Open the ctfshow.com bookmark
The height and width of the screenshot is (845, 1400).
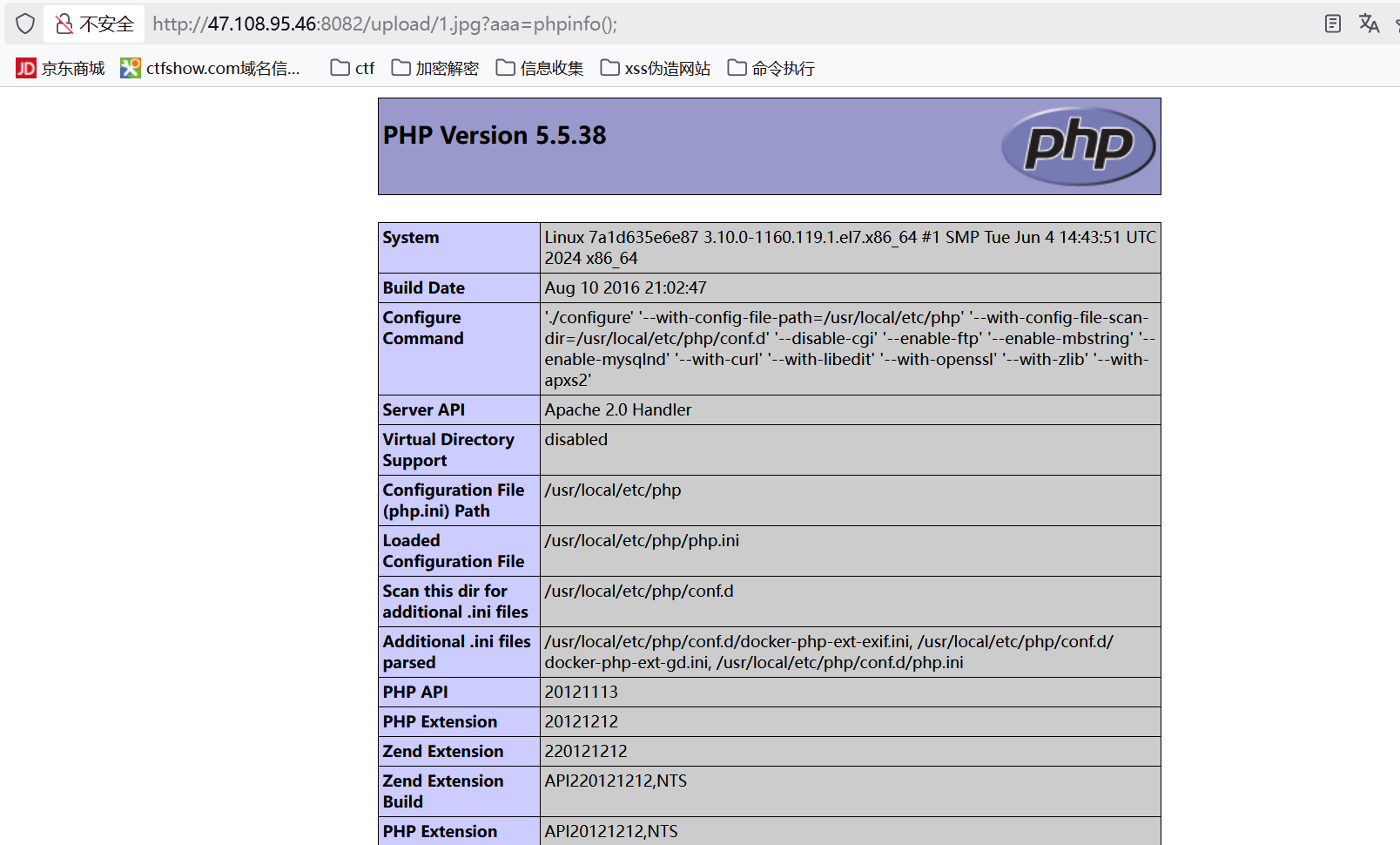210,68
